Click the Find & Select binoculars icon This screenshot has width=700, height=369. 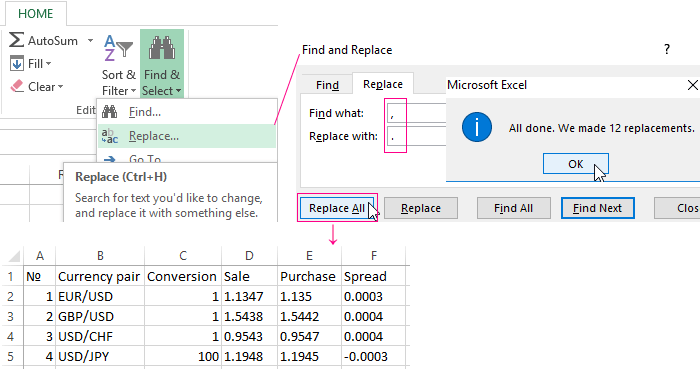pos(162,48)
